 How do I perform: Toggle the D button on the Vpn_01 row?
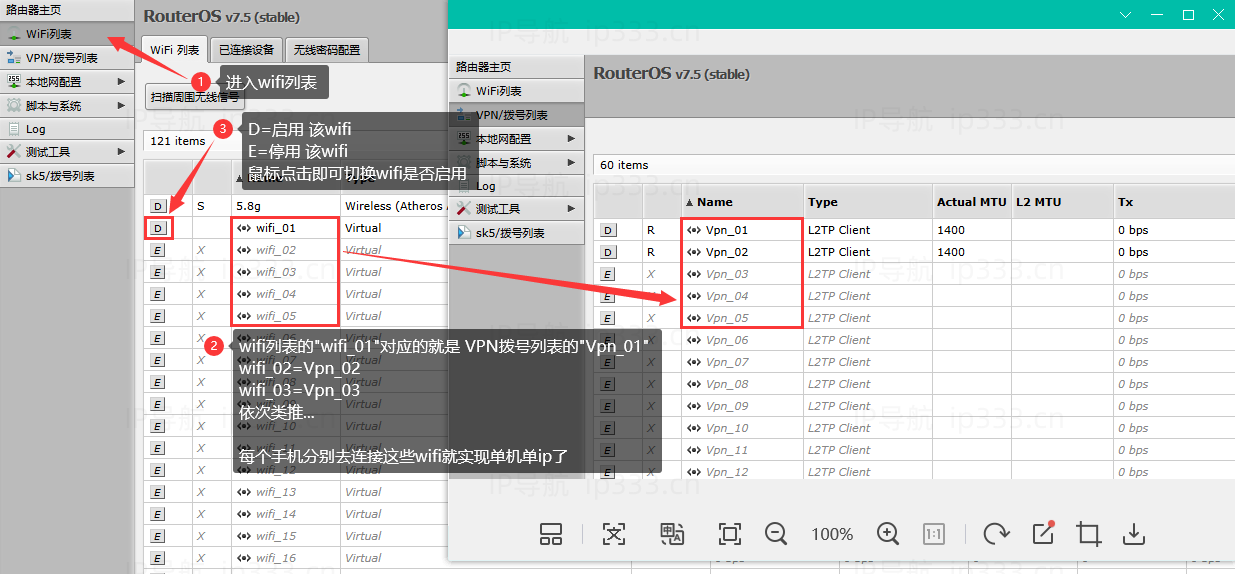click(609, 230)
